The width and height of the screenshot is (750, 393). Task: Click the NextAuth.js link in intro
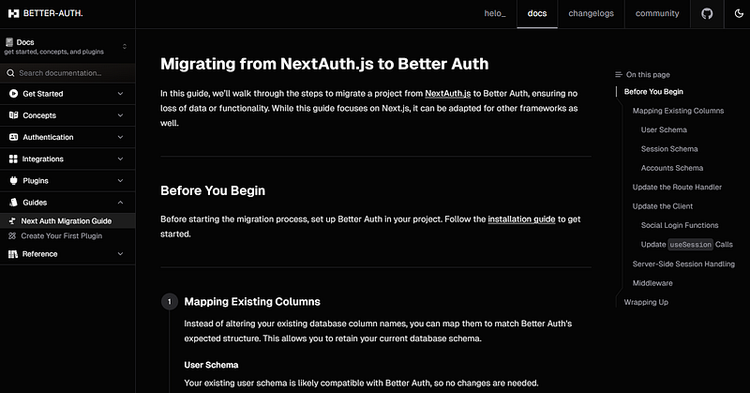[448, 94]
